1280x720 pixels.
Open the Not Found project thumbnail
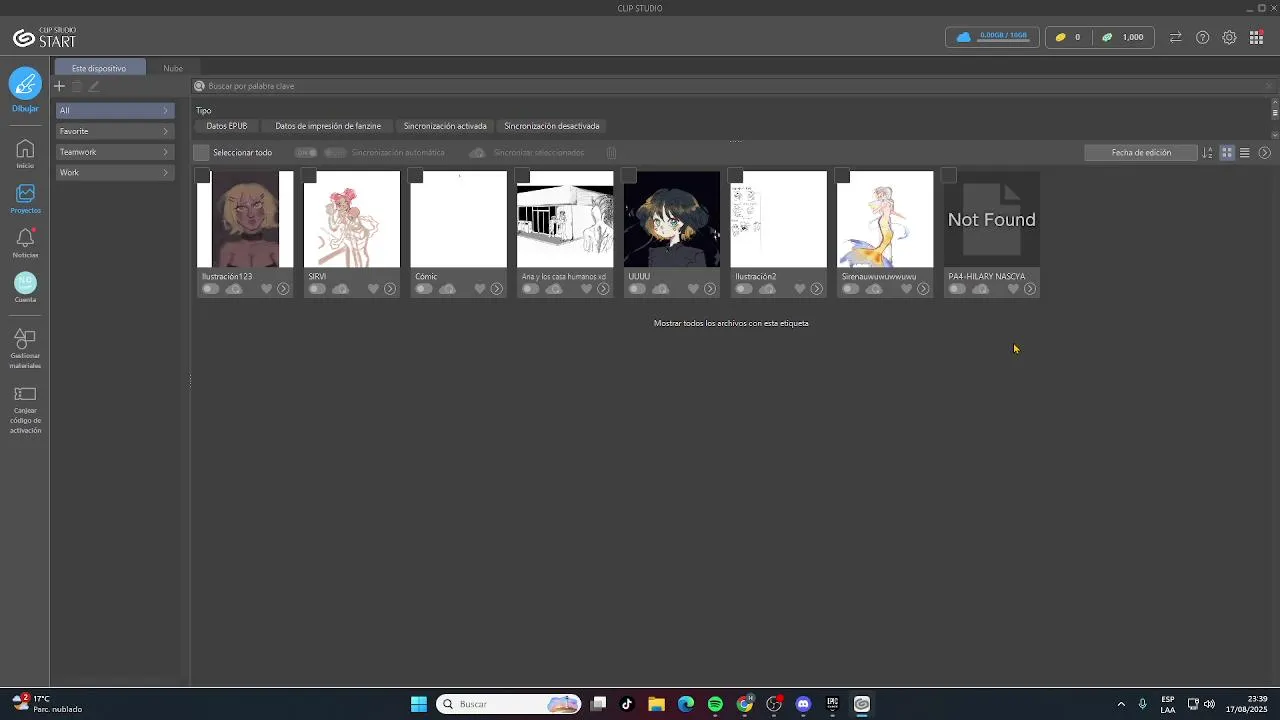(992, 219)
